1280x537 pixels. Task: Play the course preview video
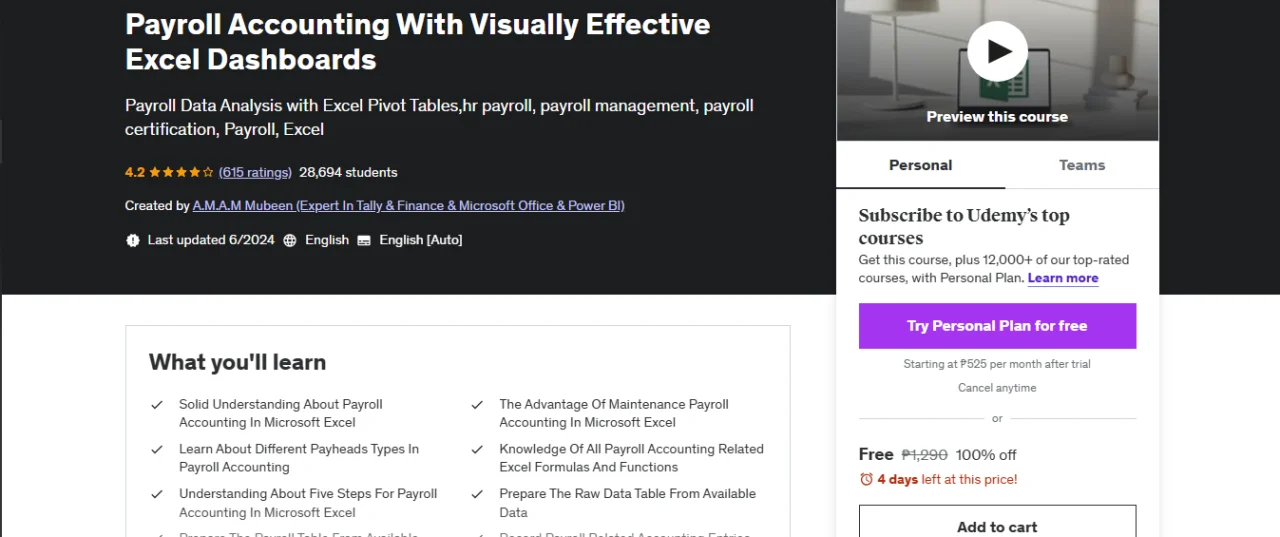click(997, 51)
